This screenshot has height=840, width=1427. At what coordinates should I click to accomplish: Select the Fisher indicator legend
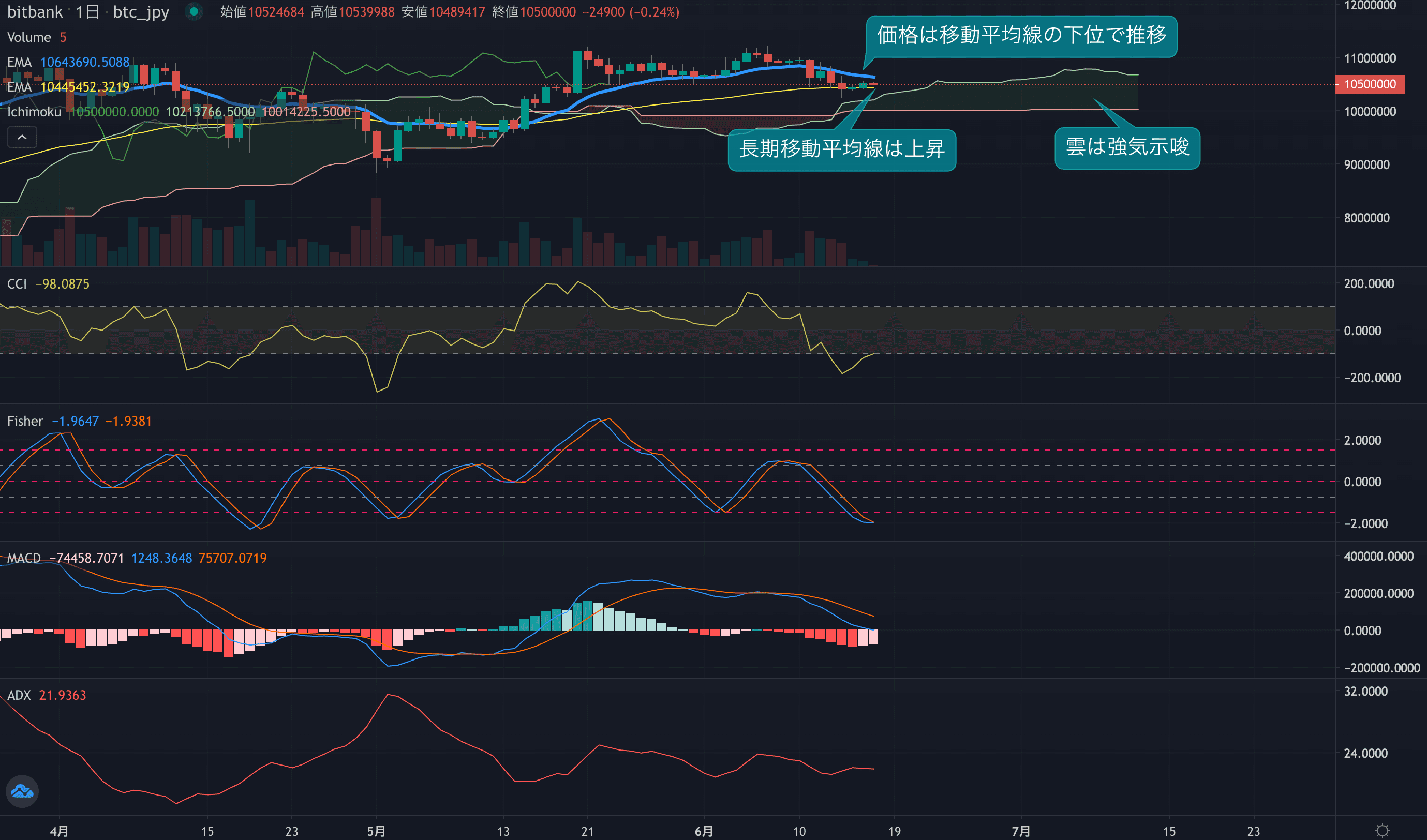[x=25, y=421]
